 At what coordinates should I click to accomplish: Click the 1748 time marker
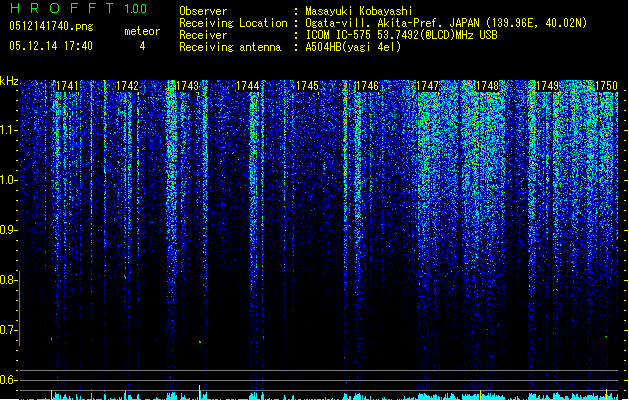coord(487,86)
